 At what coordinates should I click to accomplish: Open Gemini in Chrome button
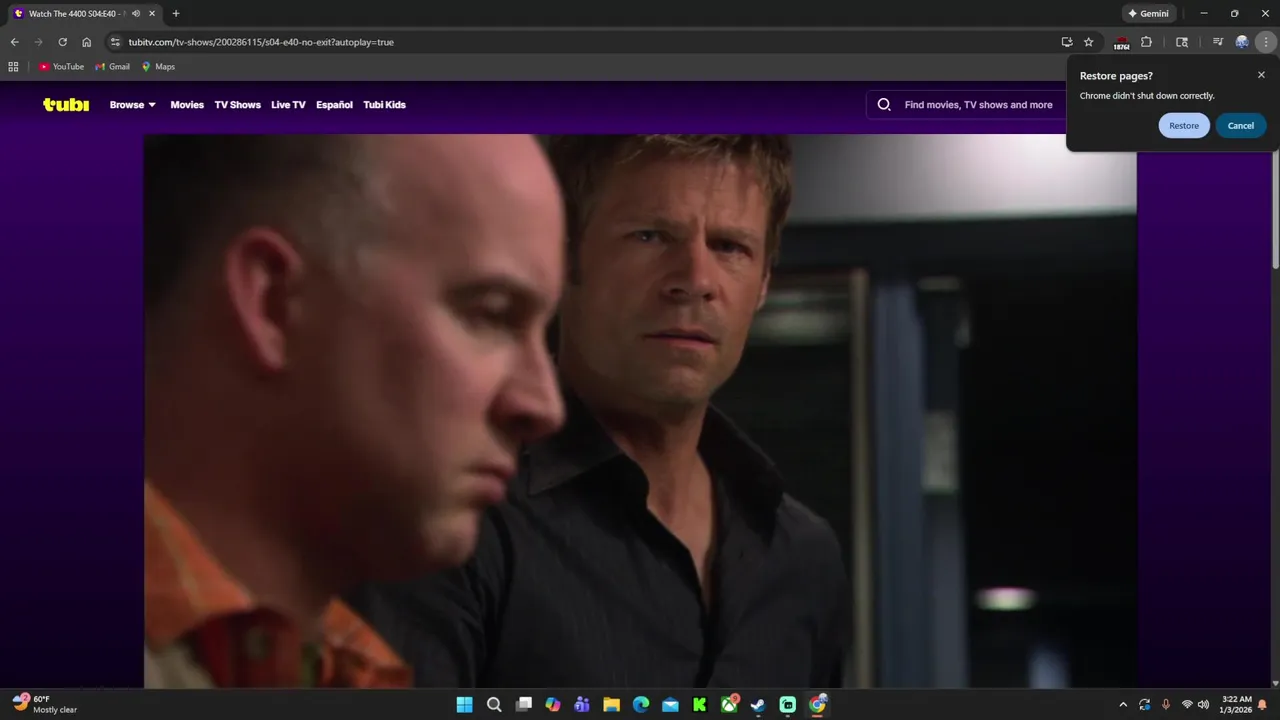(1148, 13)
